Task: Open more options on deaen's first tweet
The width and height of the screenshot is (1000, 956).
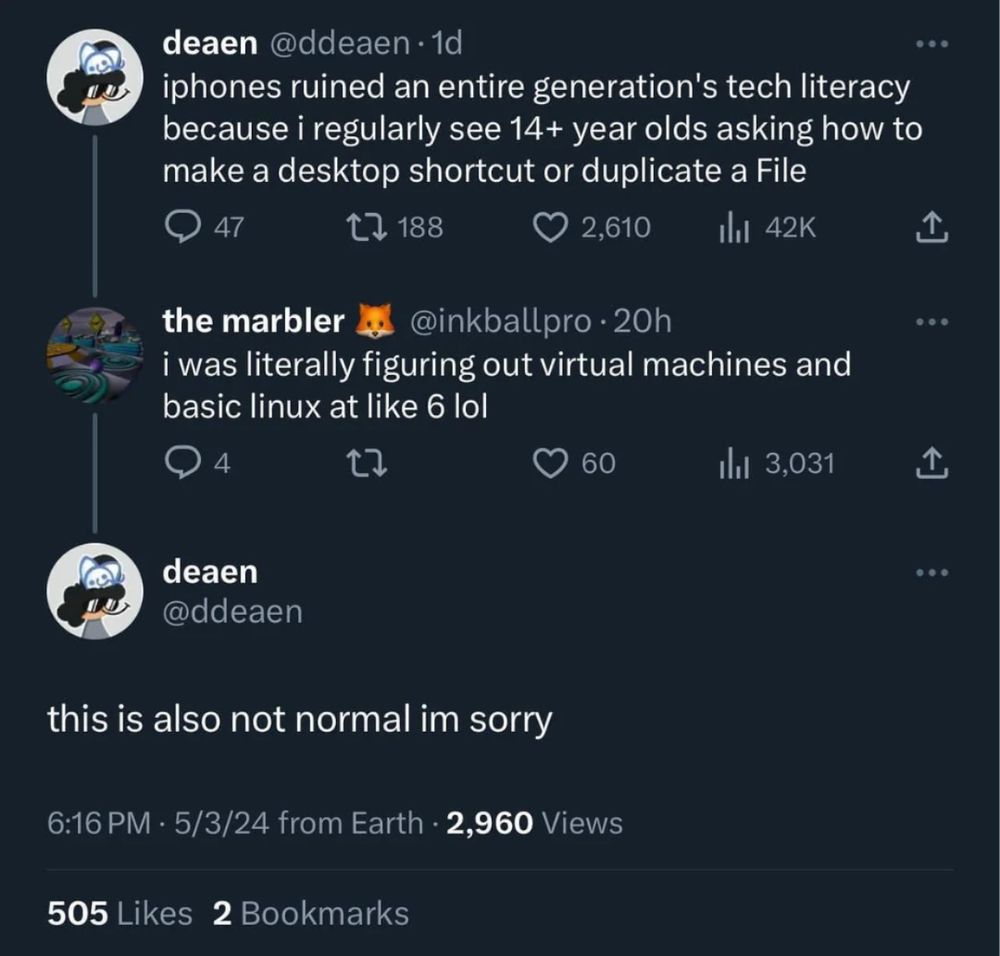Action: pyautogui.click(x=932, y=42)
